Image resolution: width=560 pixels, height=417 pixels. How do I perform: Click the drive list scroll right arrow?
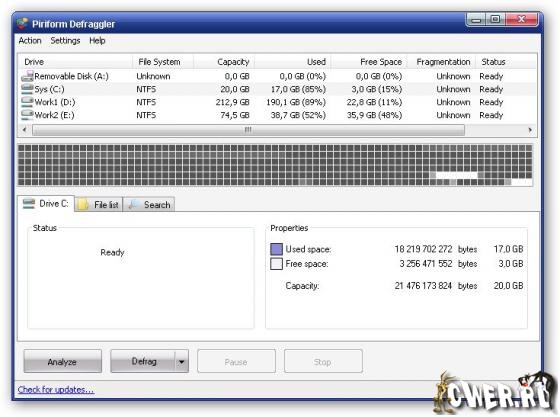(530, 130)
